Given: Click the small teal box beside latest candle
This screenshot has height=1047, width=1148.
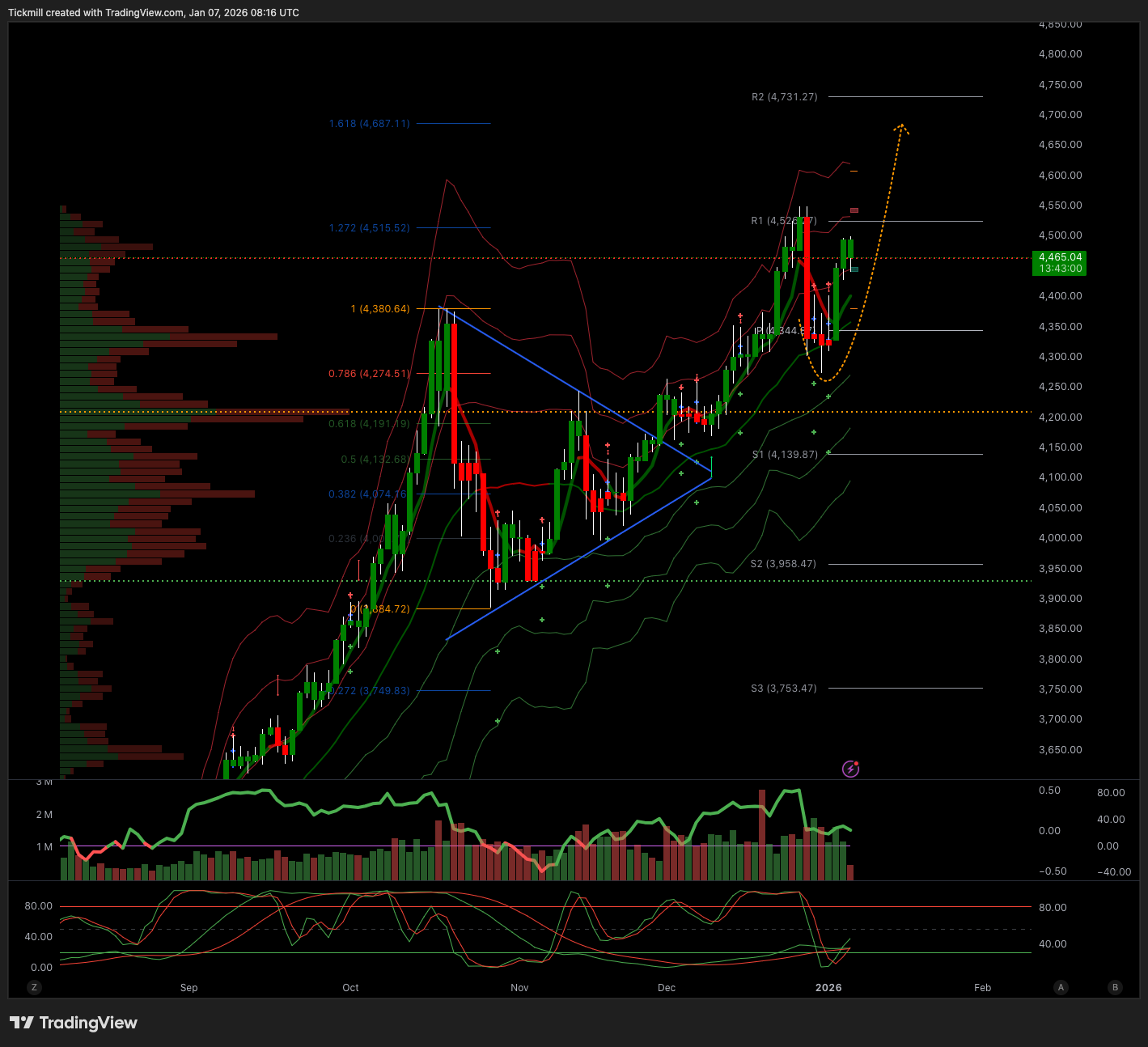Looking at the screenshot, I should pyautogui.click(x=854, y=269).
